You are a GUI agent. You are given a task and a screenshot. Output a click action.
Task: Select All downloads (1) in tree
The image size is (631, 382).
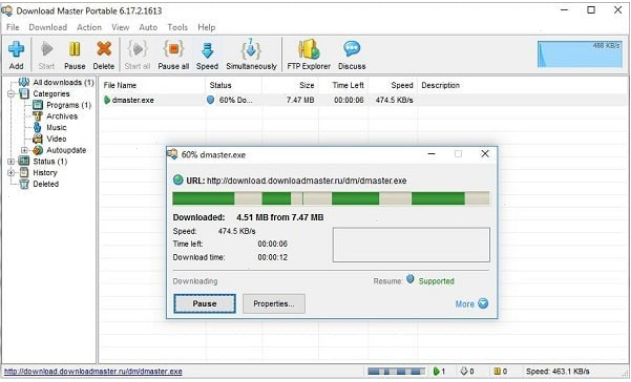[x=63, y=83]
